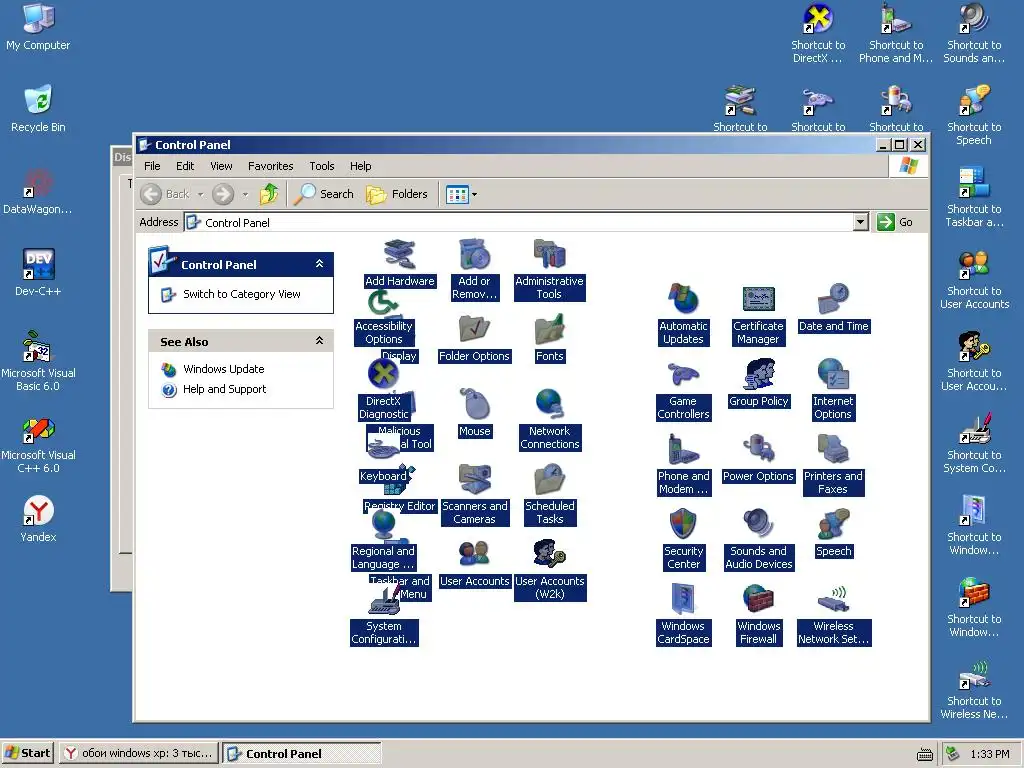Open Sounds and Audio Devices icon
1024x768 pixels.
pyautogui.click(x=758, y=525)
